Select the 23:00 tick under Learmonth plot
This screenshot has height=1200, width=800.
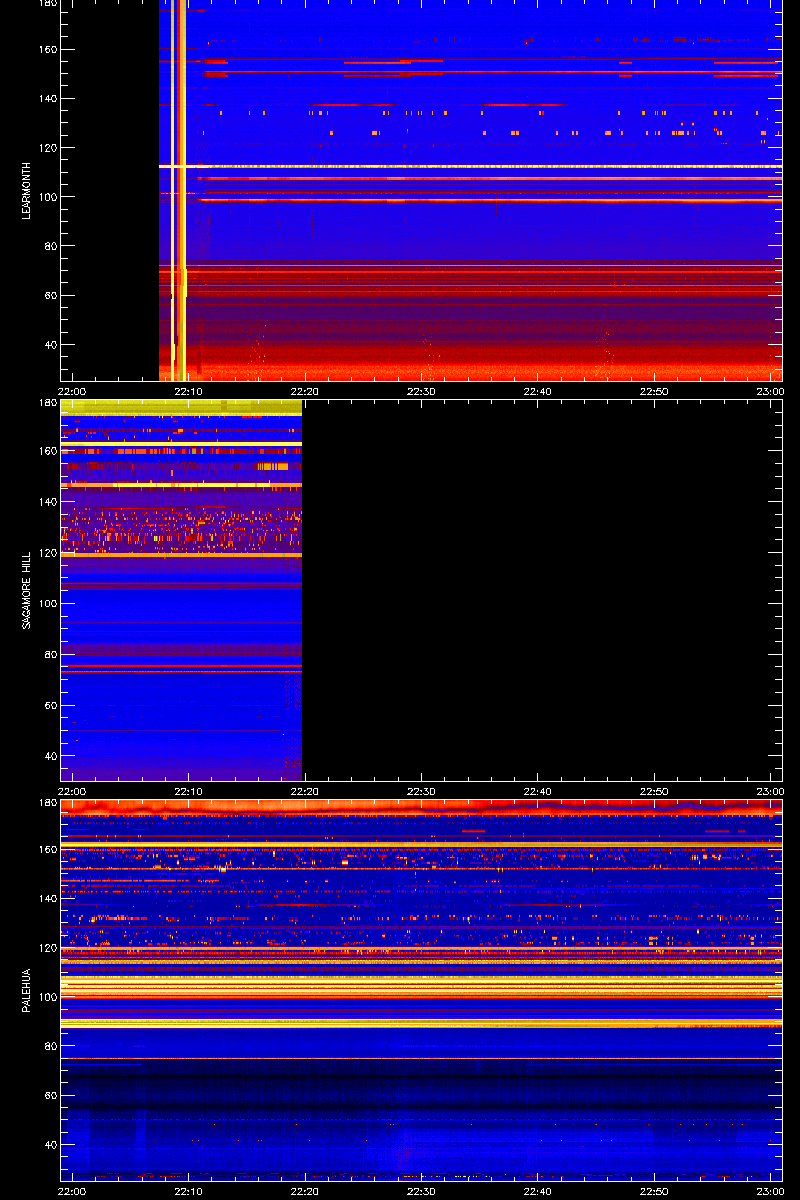[x=770, y=391]
